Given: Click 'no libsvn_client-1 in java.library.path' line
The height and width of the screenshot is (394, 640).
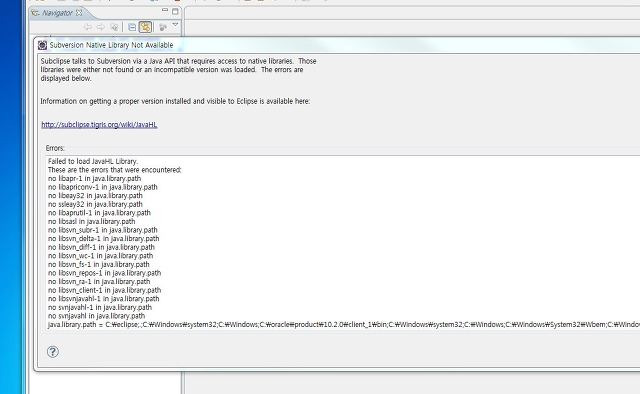Looking at the screenshot, I should pos(104,290).
